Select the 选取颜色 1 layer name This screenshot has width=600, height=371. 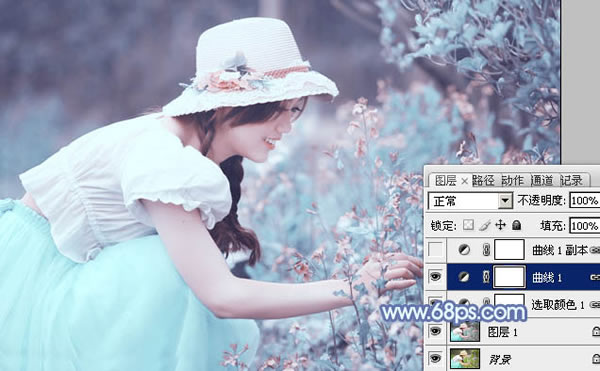pos(558,304)
